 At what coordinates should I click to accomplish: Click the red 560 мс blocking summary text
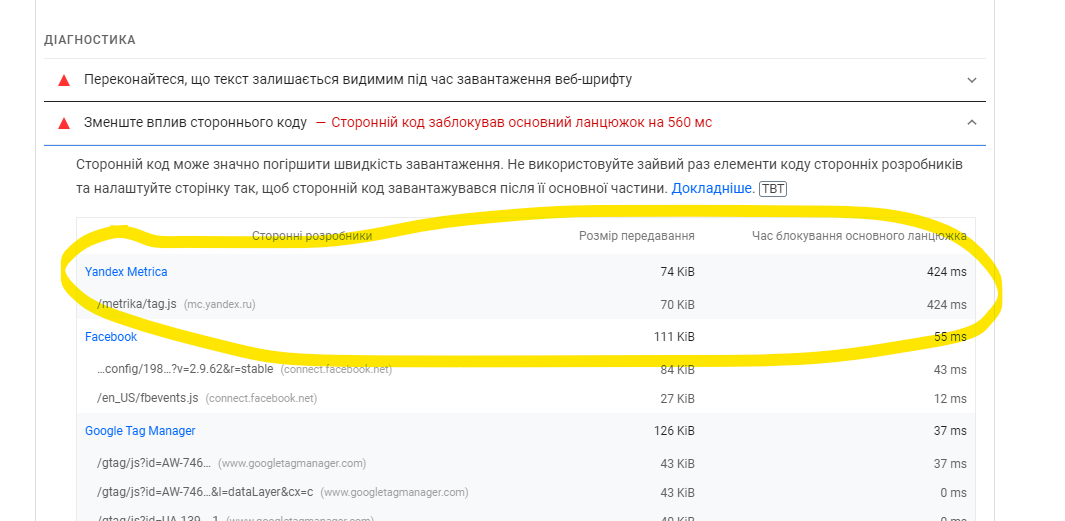coord(521,123)
